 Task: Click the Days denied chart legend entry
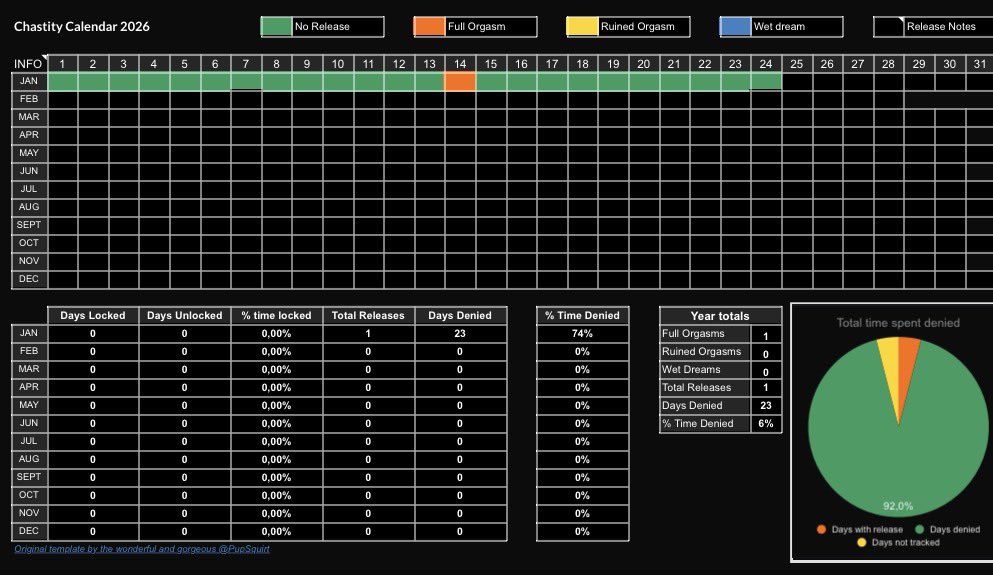coord(947,529)
